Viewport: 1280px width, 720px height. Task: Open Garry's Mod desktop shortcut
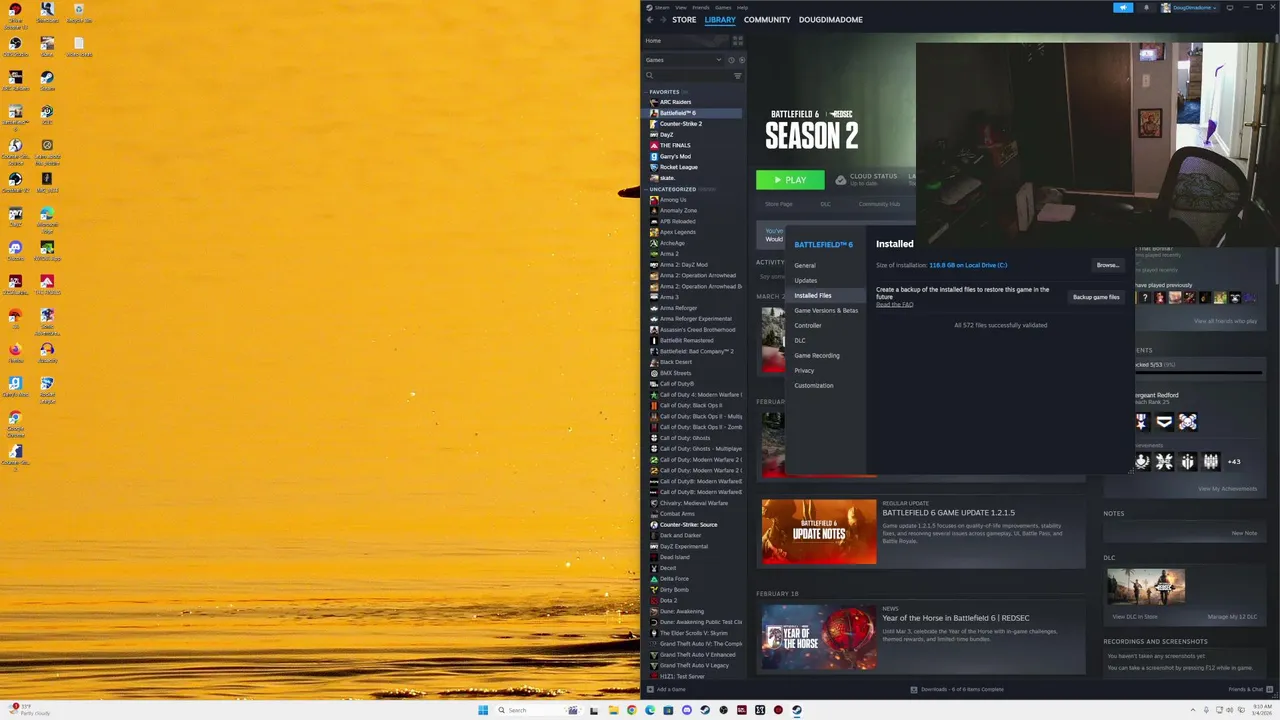(x=15, y=387)
